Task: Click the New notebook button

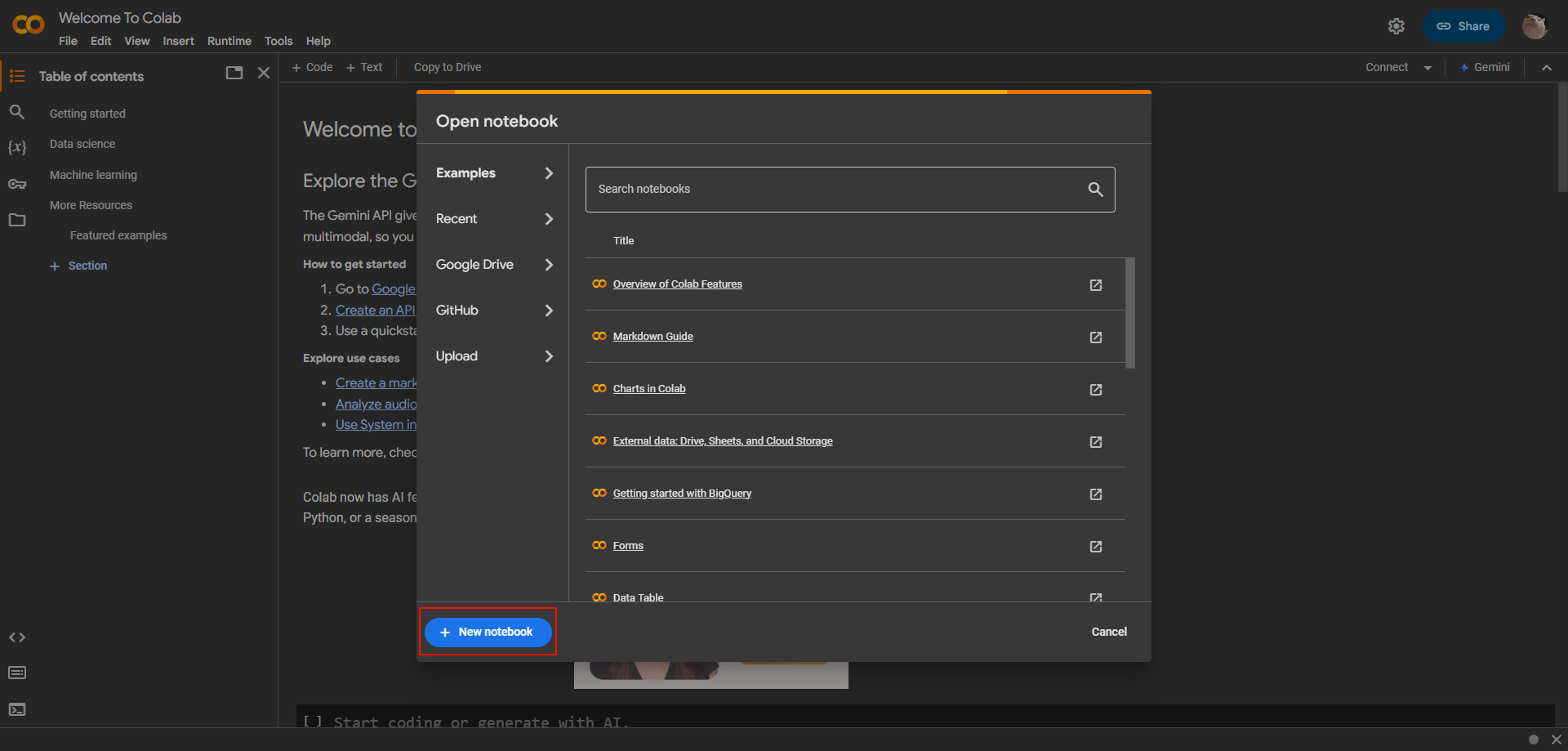Action: point(488,632)
